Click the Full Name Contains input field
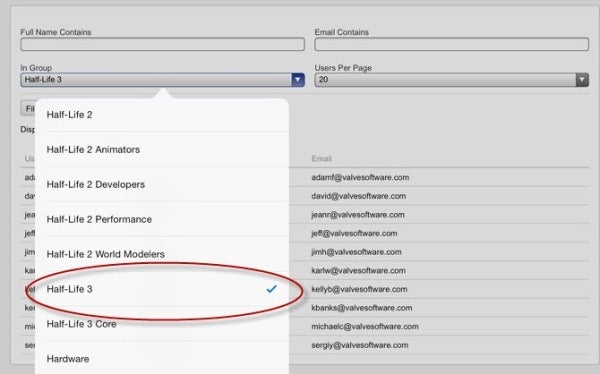Viewport: 600px width, 374px height. click(163, 44)
